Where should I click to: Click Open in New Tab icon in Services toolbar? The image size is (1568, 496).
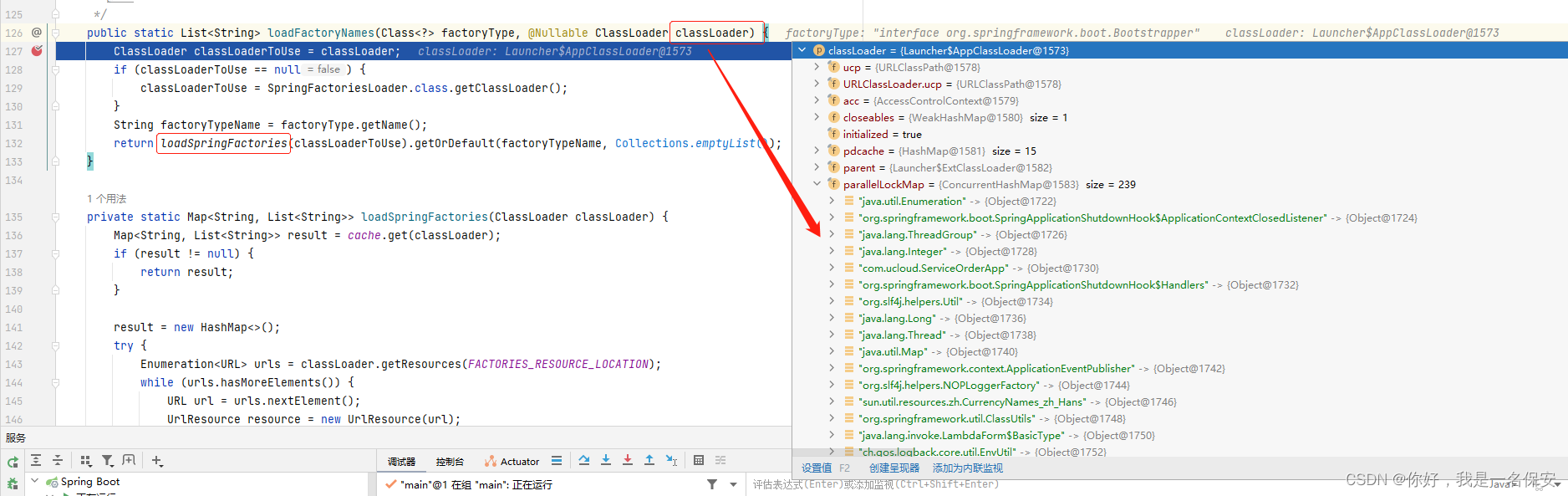(129, 460)
